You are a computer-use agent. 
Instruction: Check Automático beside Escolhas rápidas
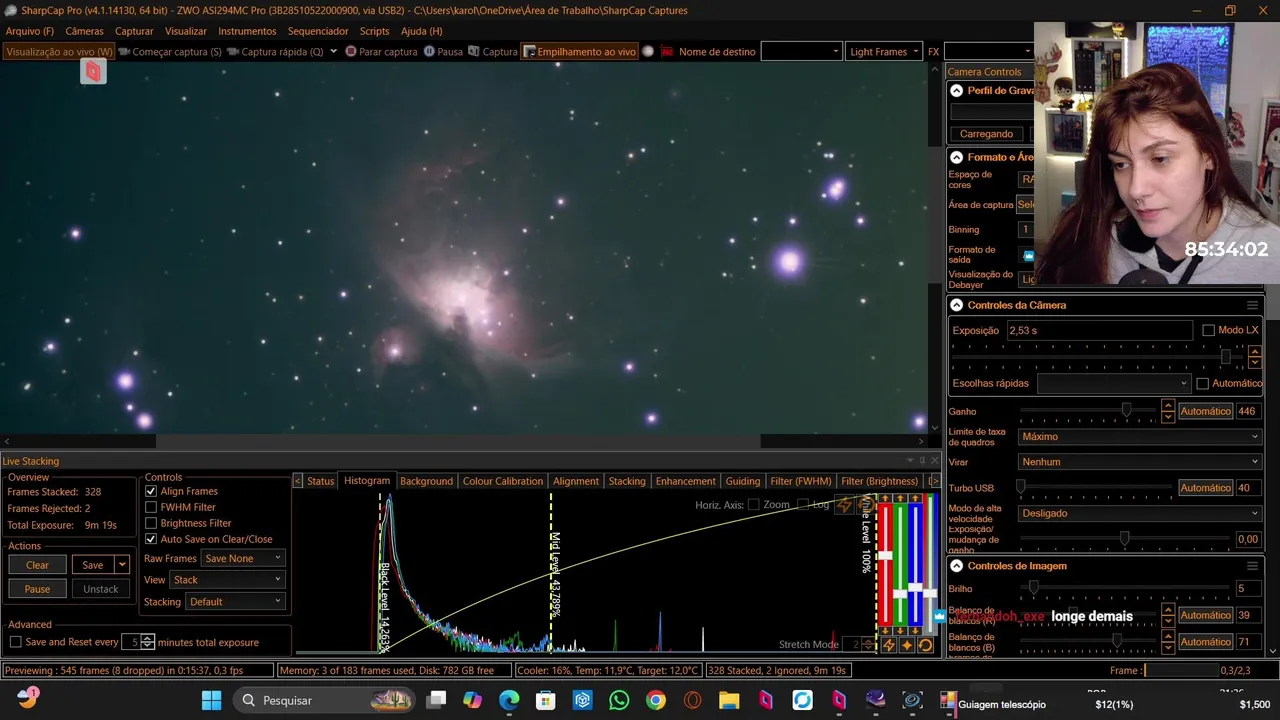pyautogui.click(x=1203, y=383)
